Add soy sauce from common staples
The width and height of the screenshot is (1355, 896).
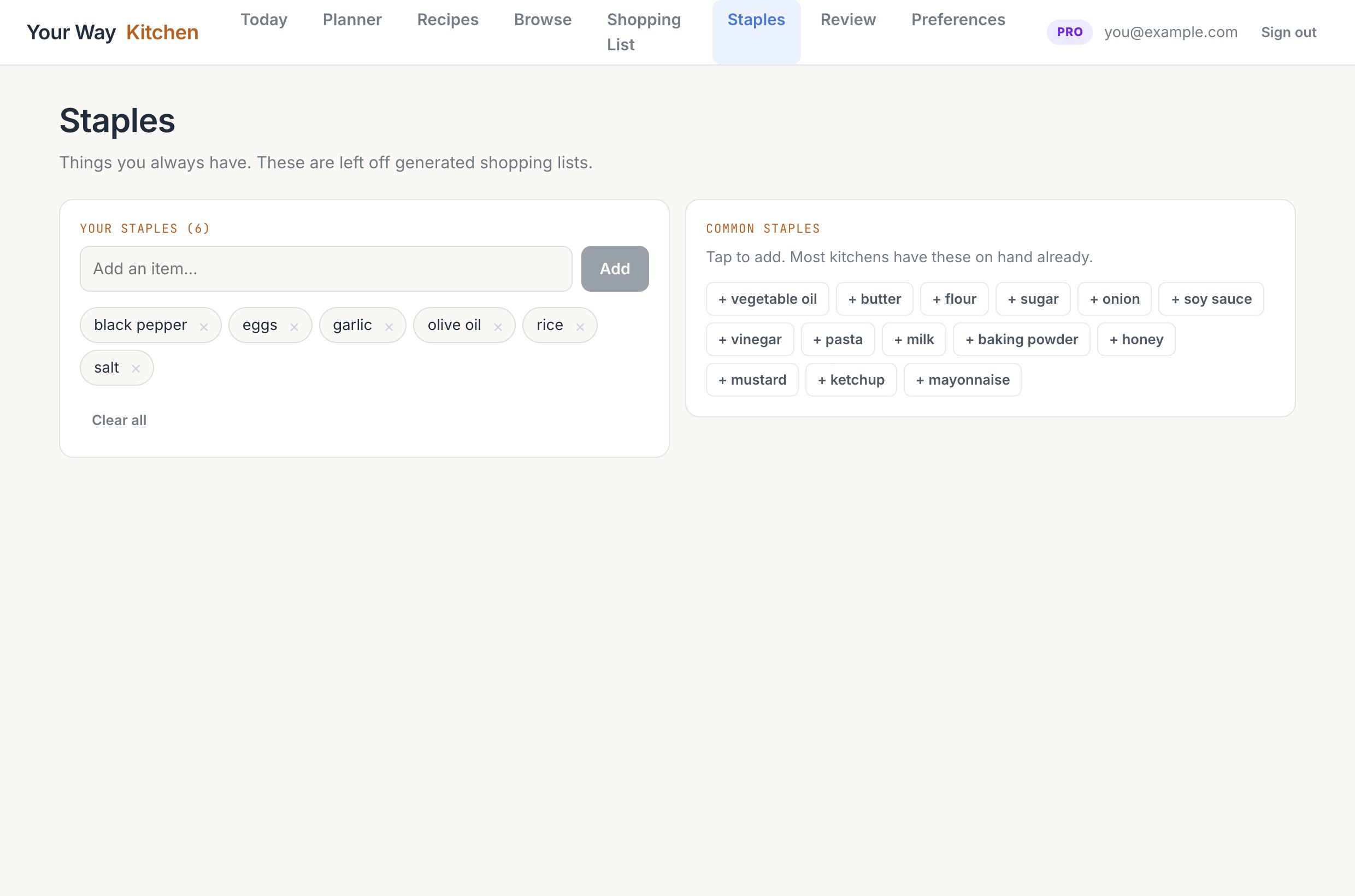(x=1211, y=299)
